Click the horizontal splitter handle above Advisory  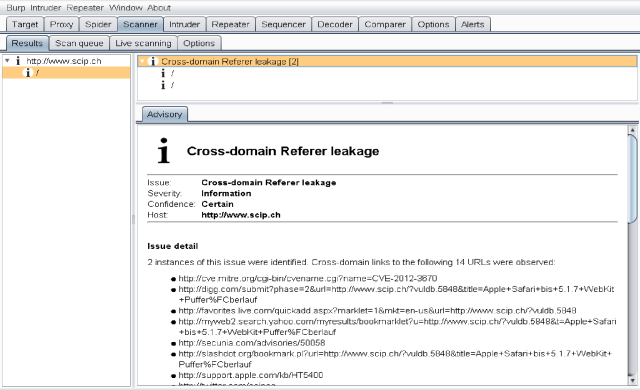pyautogui.click(x=387, y=103)
